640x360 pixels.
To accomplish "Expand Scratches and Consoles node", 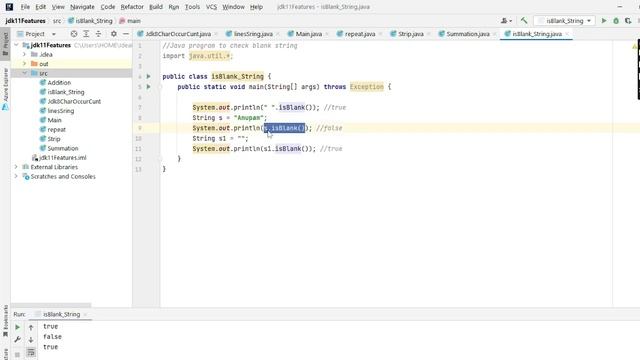I will click(x=16, y=176).
